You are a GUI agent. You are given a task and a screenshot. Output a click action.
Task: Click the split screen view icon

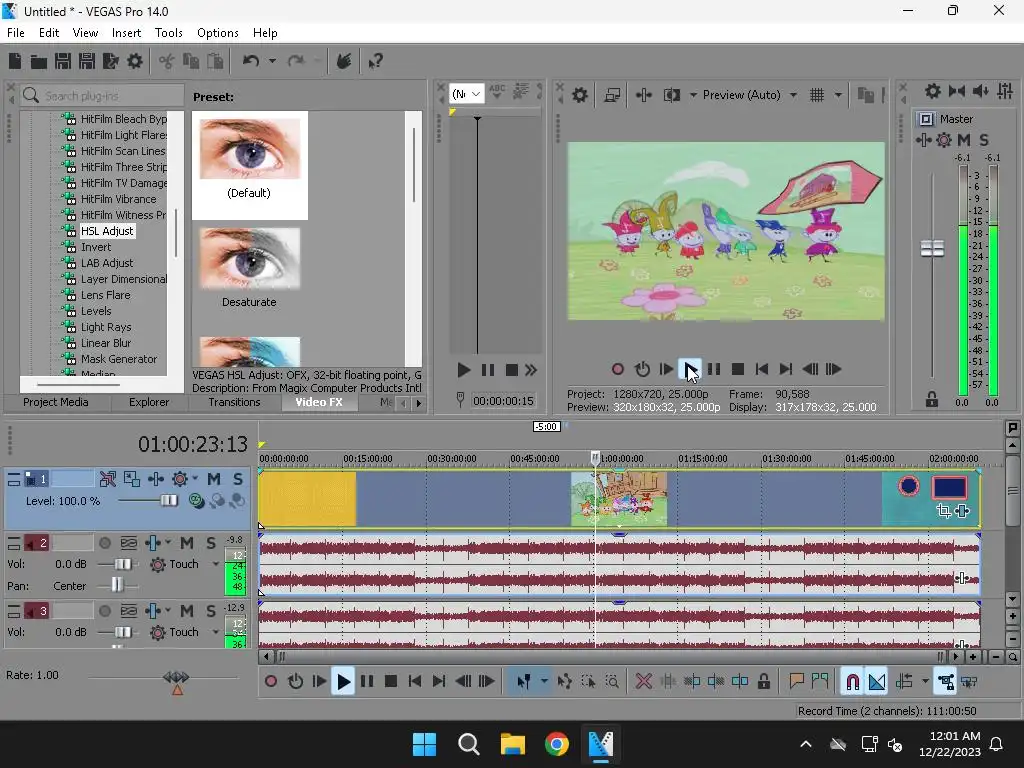(x=672, y=95)
